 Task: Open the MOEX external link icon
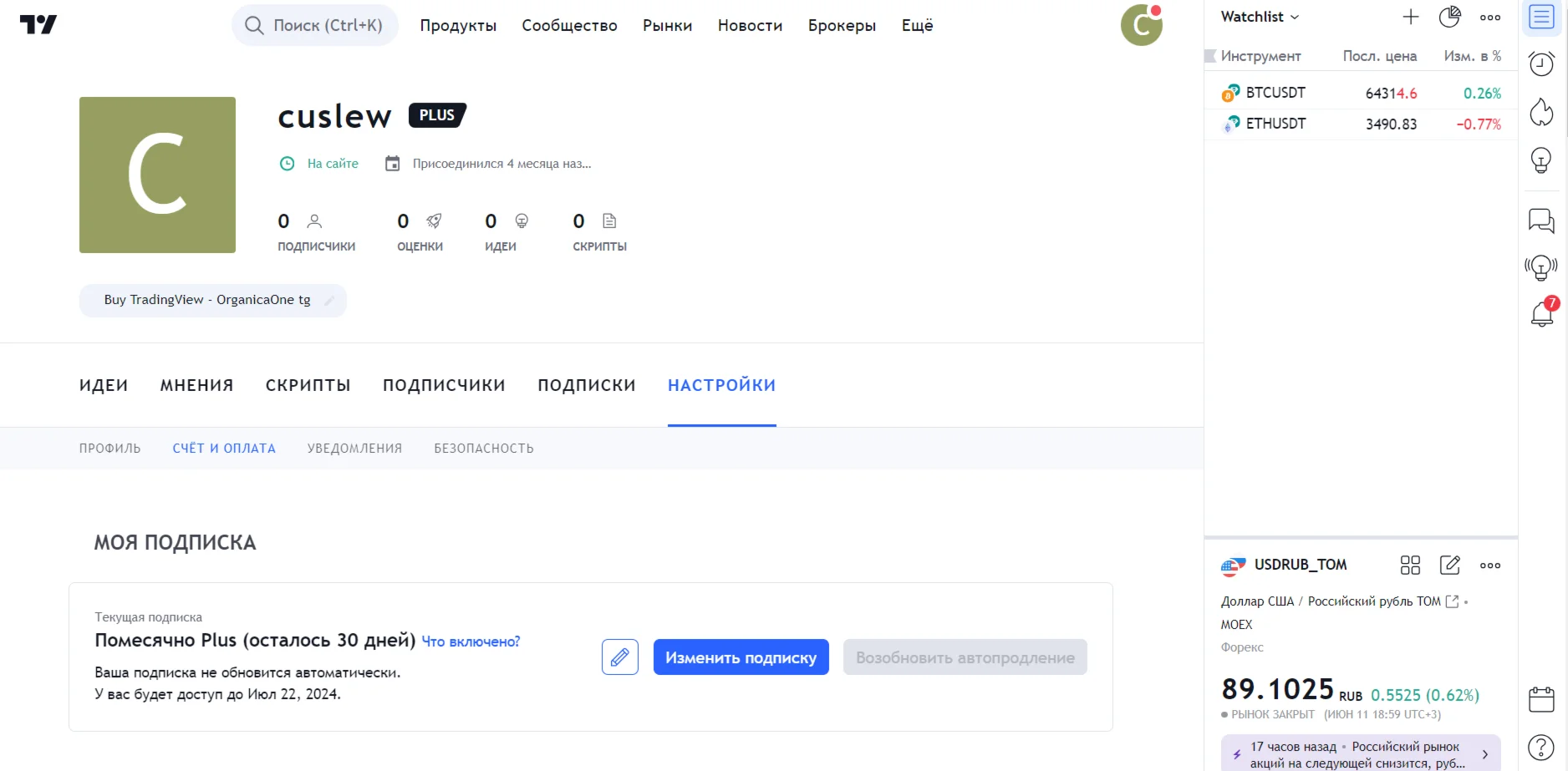[1453, 601]
